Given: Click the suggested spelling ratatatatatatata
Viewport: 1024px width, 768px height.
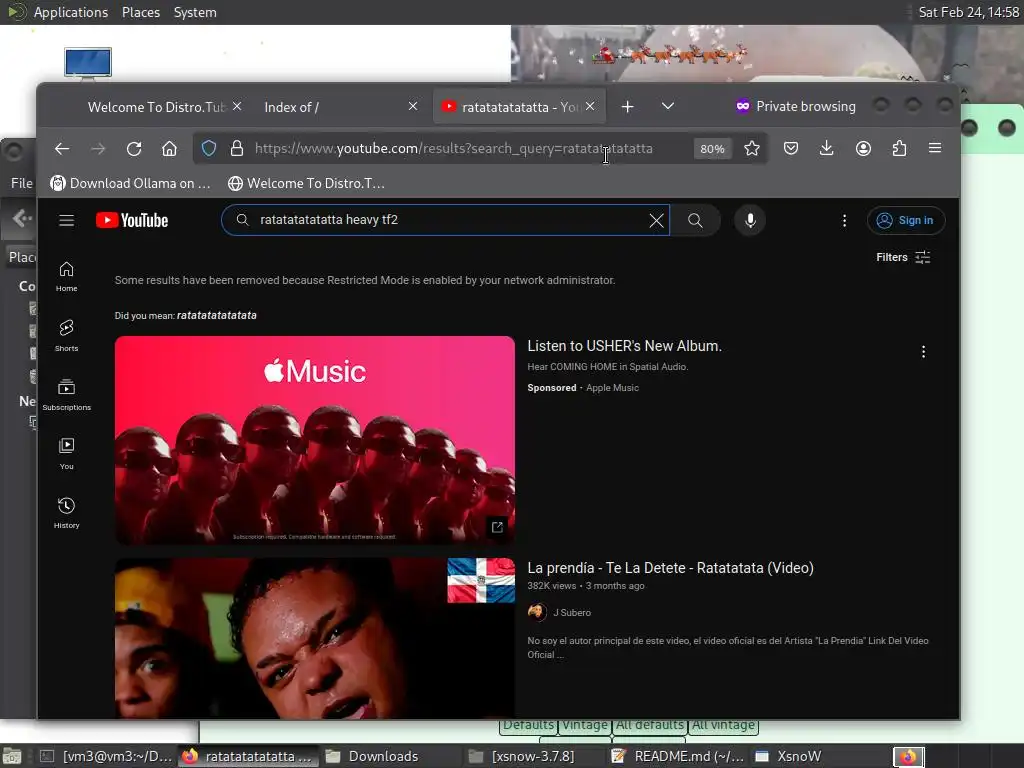Looking at the screenshot, I should coord(217,315).
